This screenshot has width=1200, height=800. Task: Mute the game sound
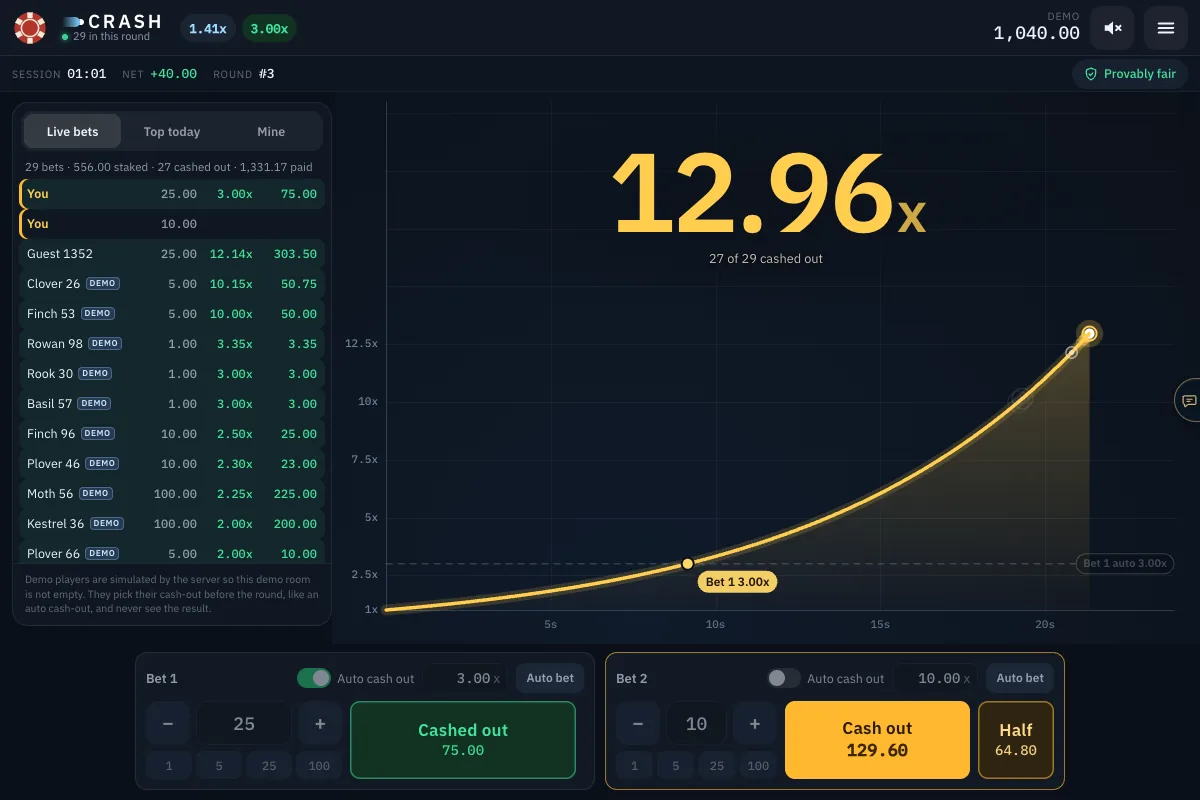click(1112, 28)
